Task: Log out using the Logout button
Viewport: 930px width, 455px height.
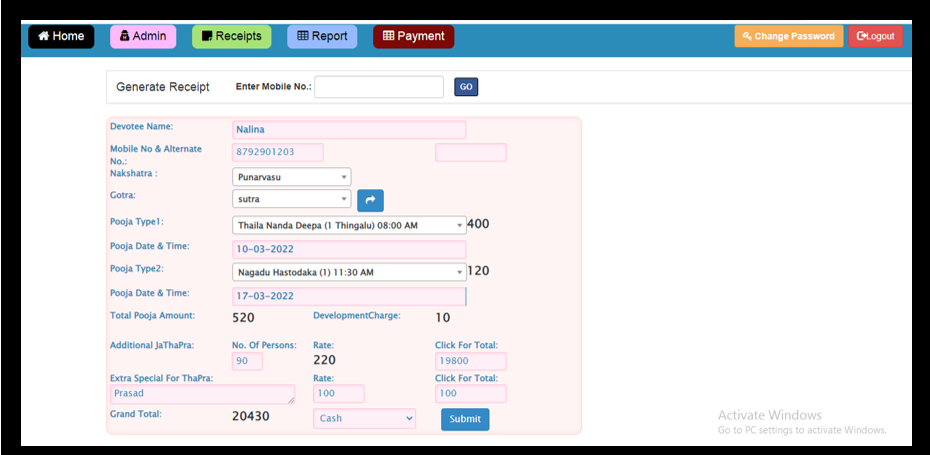Action: (x=875, y=36)
